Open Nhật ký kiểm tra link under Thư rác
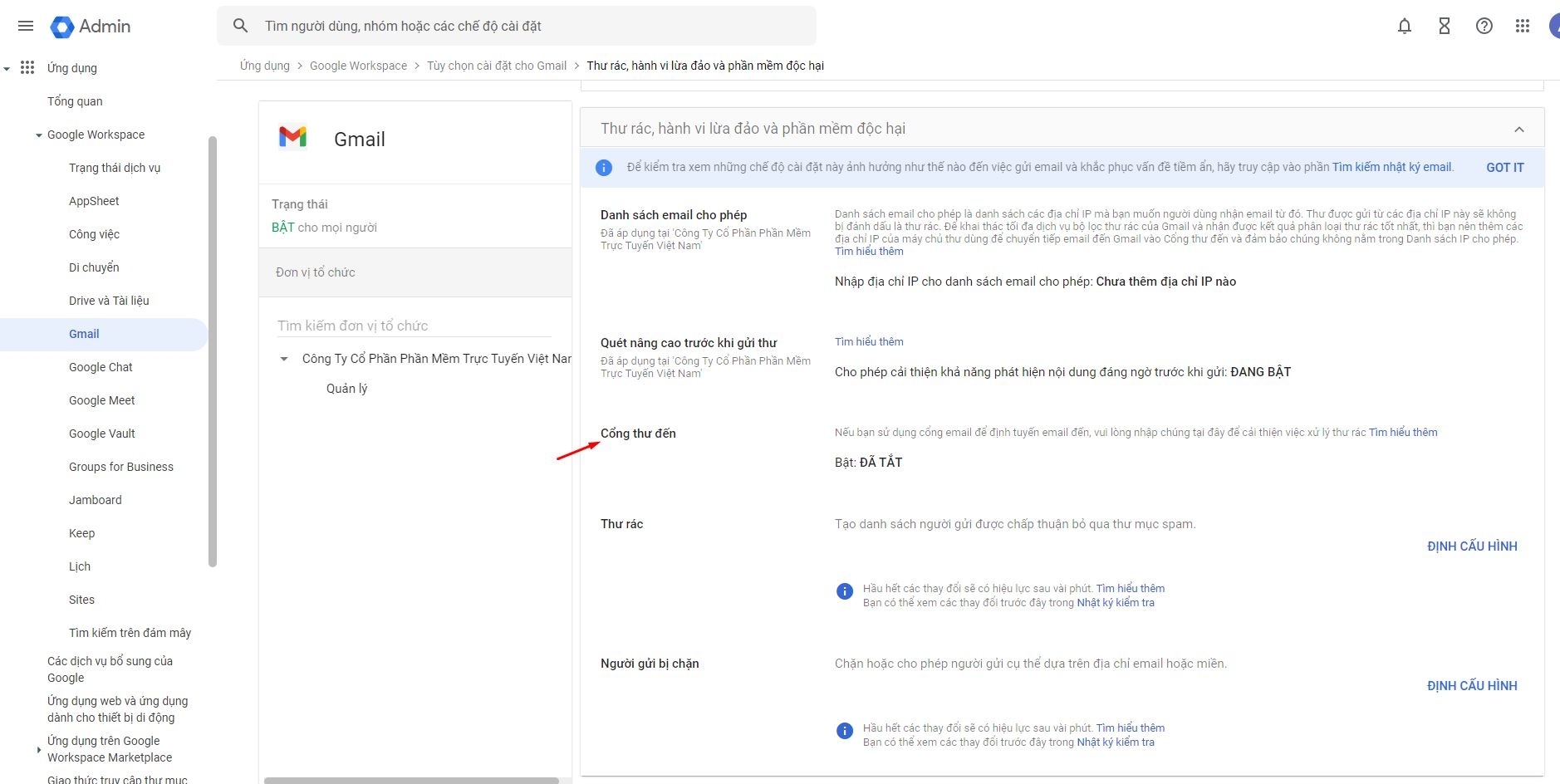The height and width of the screenshot is (784, 1560). tap(1116, 602)
